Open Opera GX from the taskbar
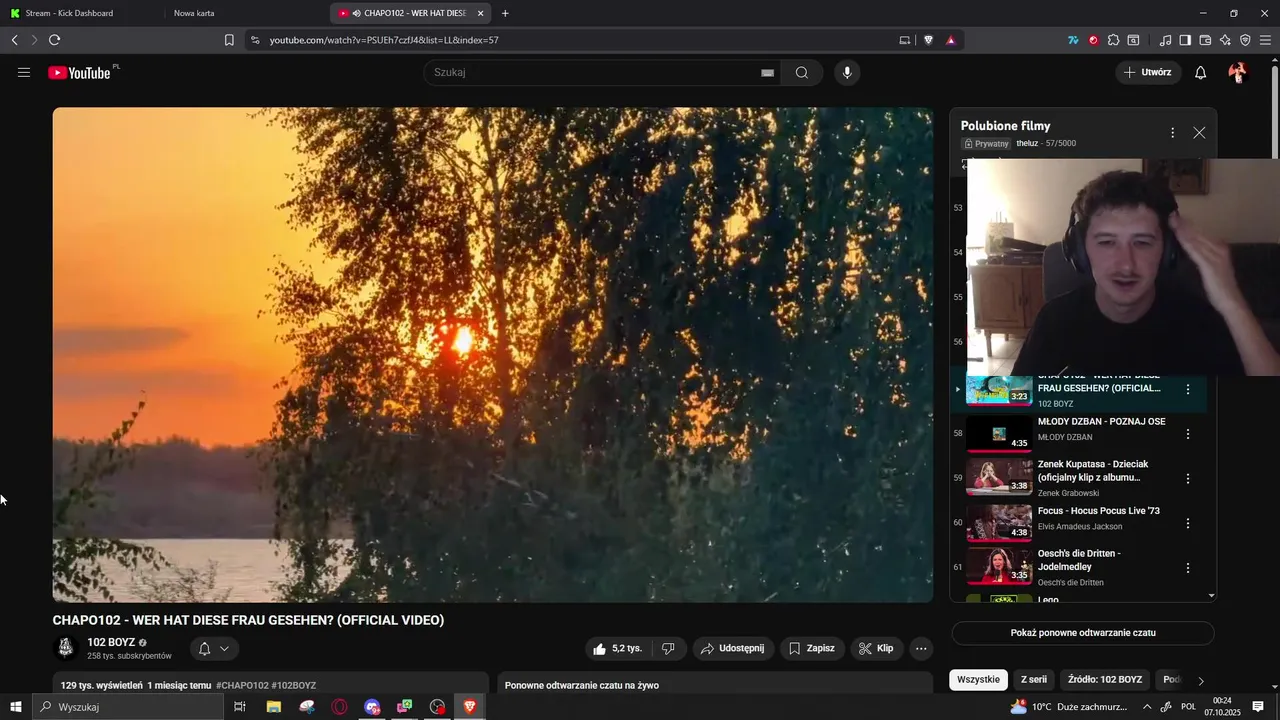This screenshot has height=720, width=1280. tap(340, 707)
